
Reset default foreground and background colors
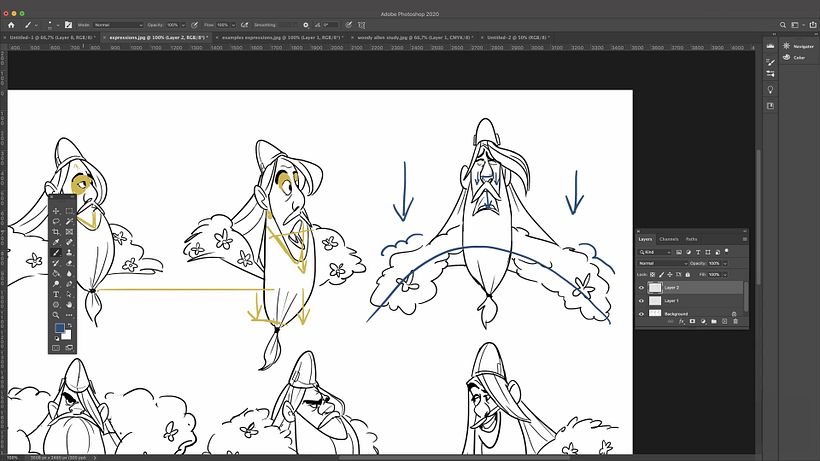coord(56,338)
